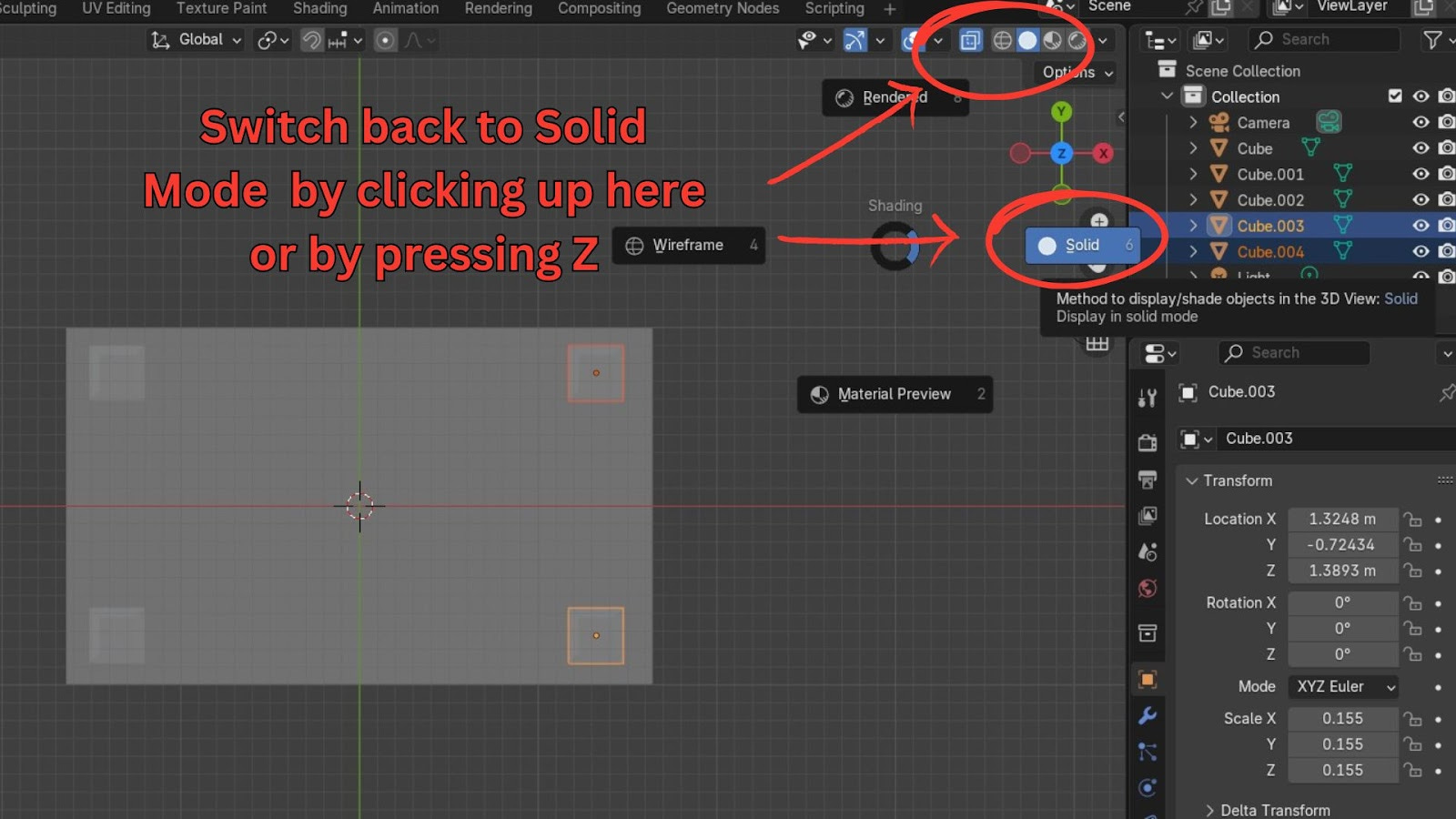Toggle show gizmo button in header
The image size is (1456, 819).
click(x=854, y=40)
